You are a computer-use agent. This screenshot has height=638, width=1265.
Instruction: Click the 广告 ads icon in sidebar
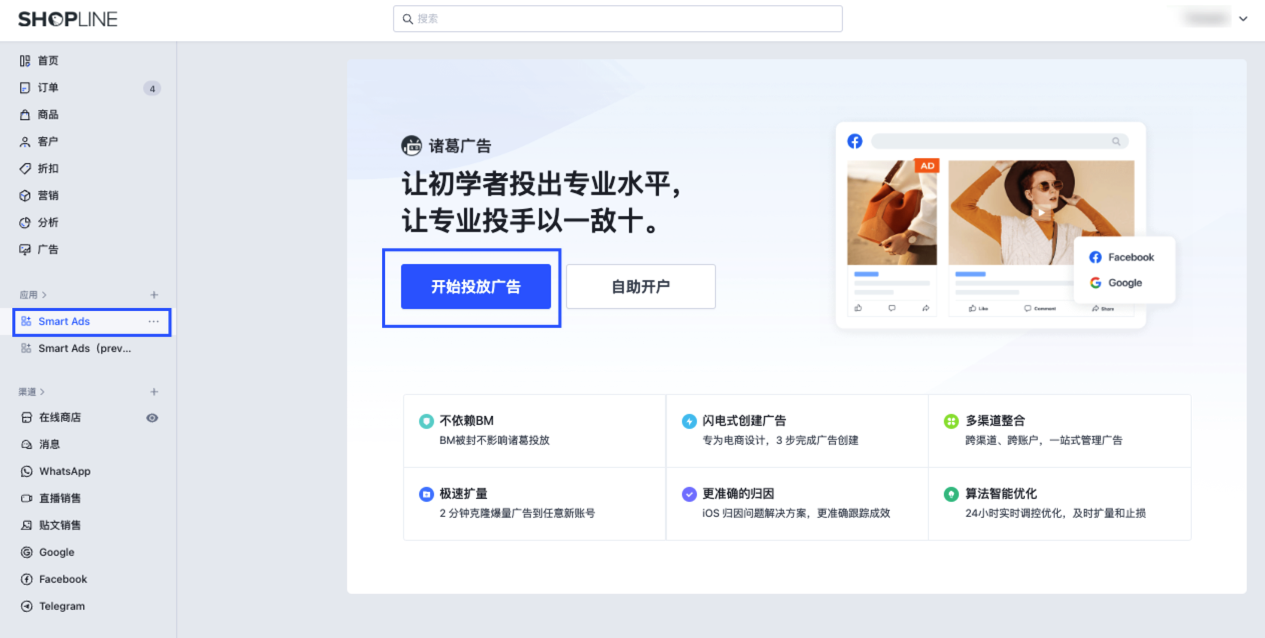pyautogui.click(x=25, y=250)
